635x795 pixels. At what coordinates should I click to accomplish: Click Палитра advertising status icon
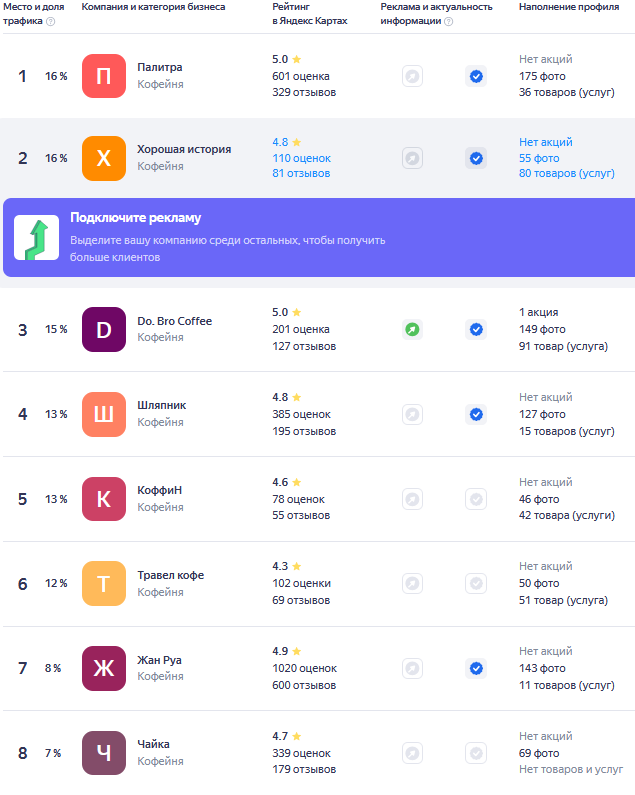tap(412, 77)
